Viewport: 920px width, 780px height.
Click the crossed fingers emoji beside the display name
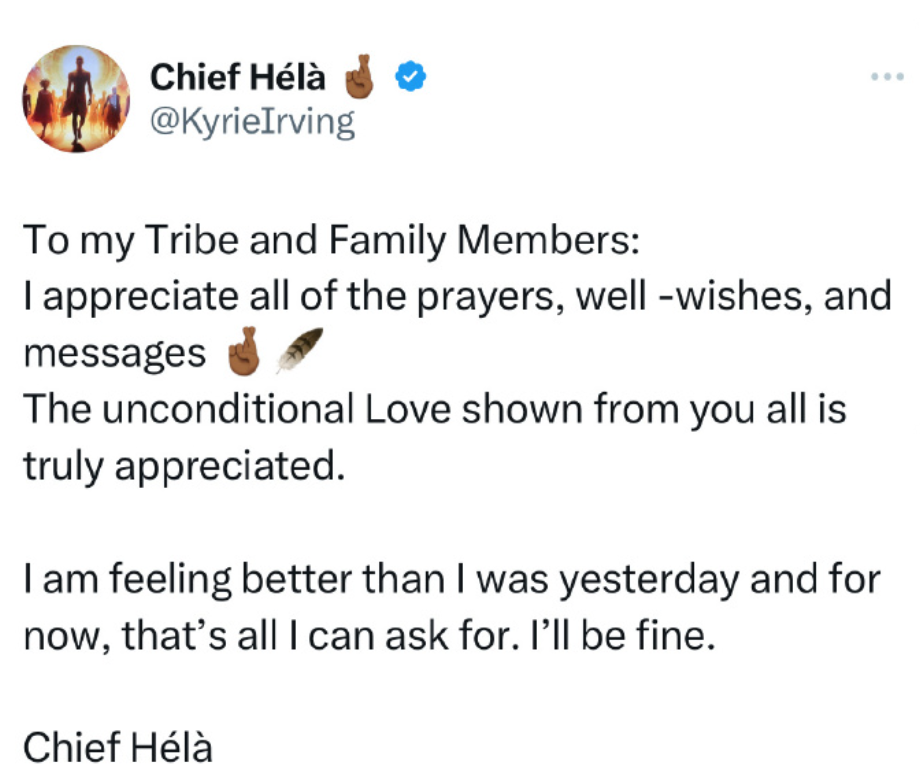click(x=360, y=76)
